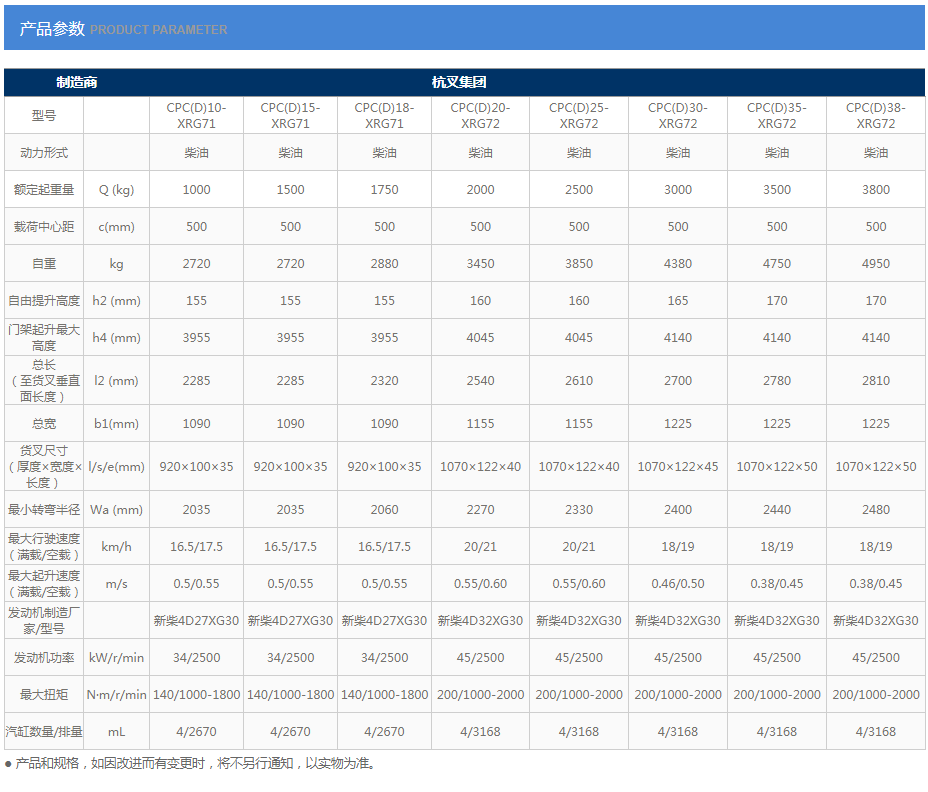Click the 额定起重量 row label
Viewport: 928px width, 792px height.
44,190
